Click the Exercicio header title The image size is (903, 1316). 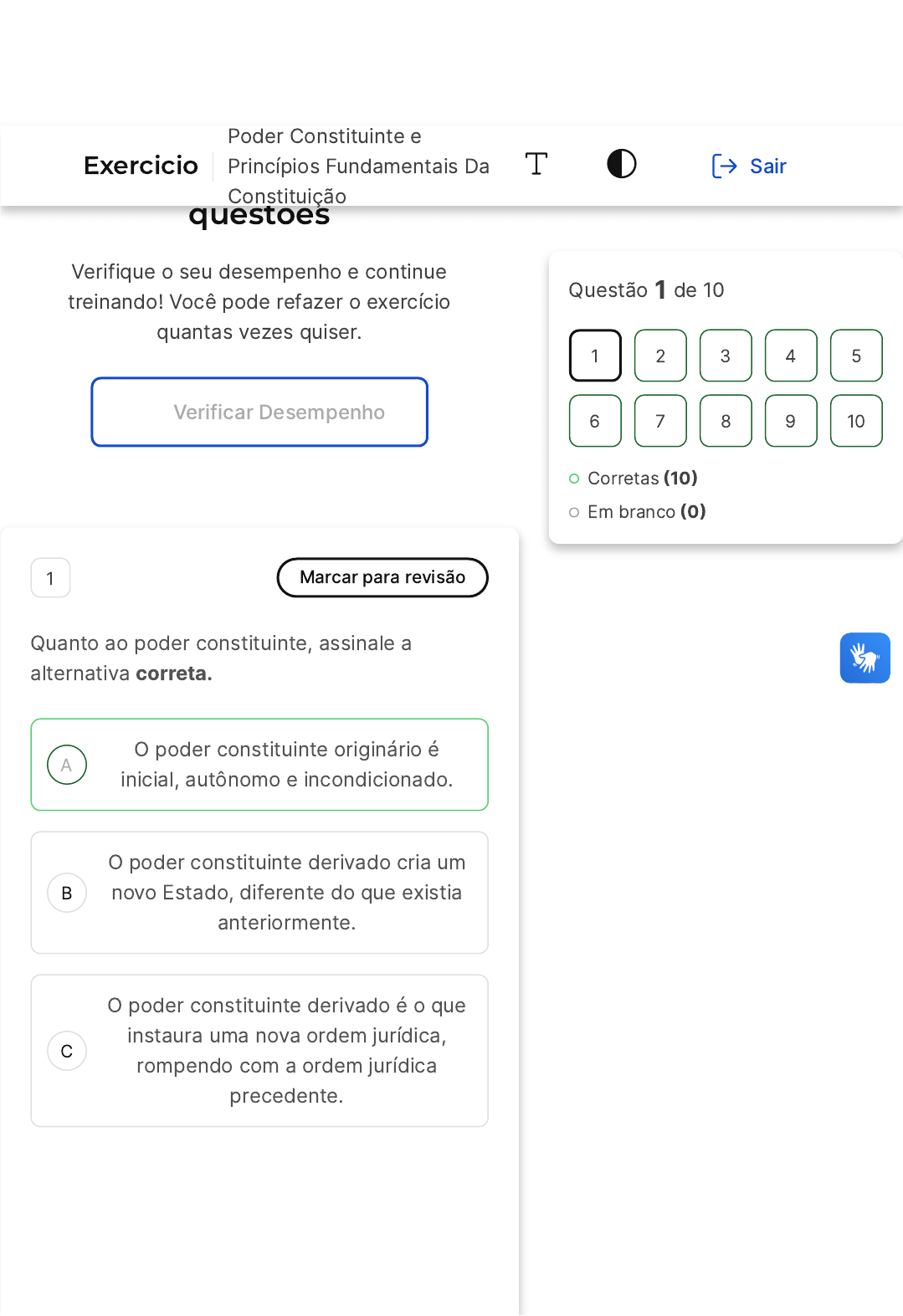coord(141,165)
